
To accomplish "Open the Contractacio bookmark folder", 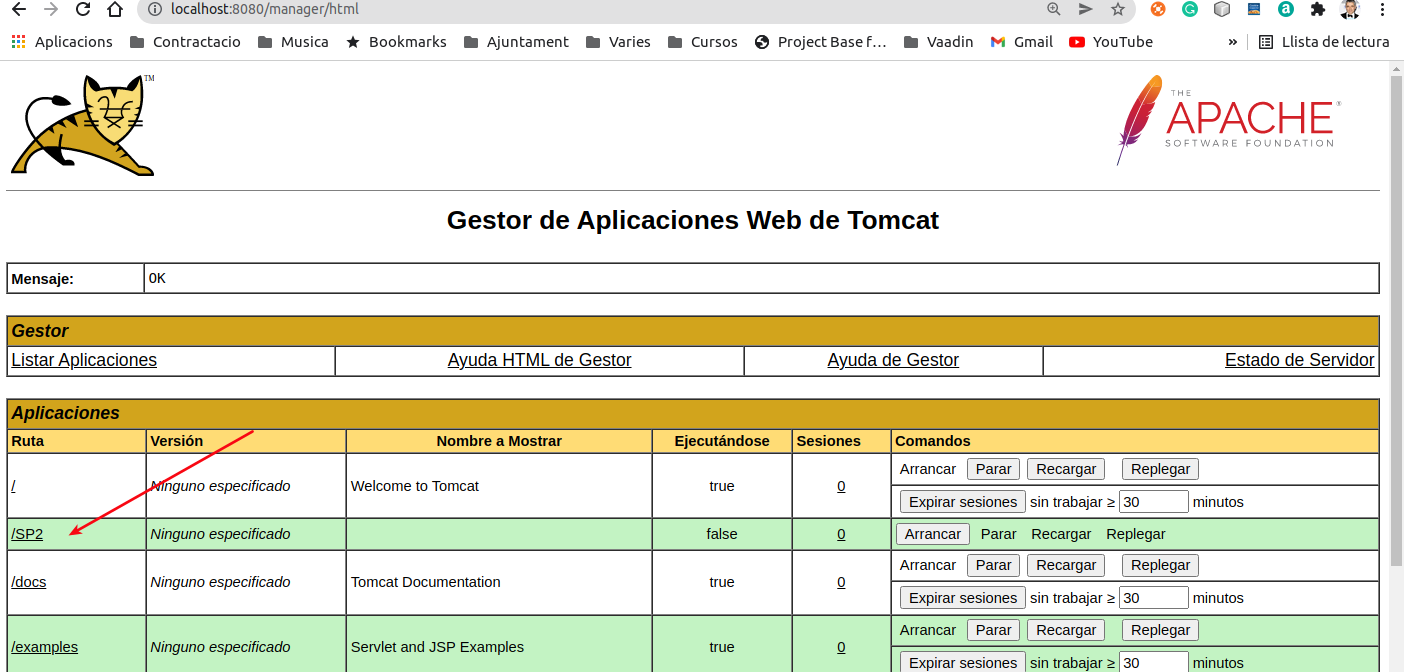I will (185, 42).
